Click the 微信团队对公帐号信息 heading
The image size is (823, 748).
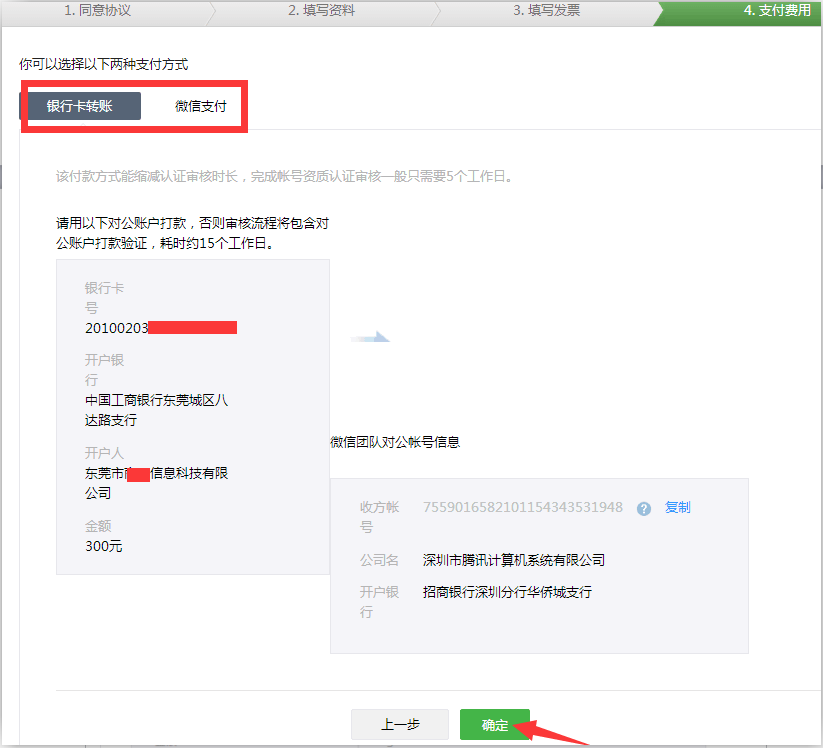point(395,442)
